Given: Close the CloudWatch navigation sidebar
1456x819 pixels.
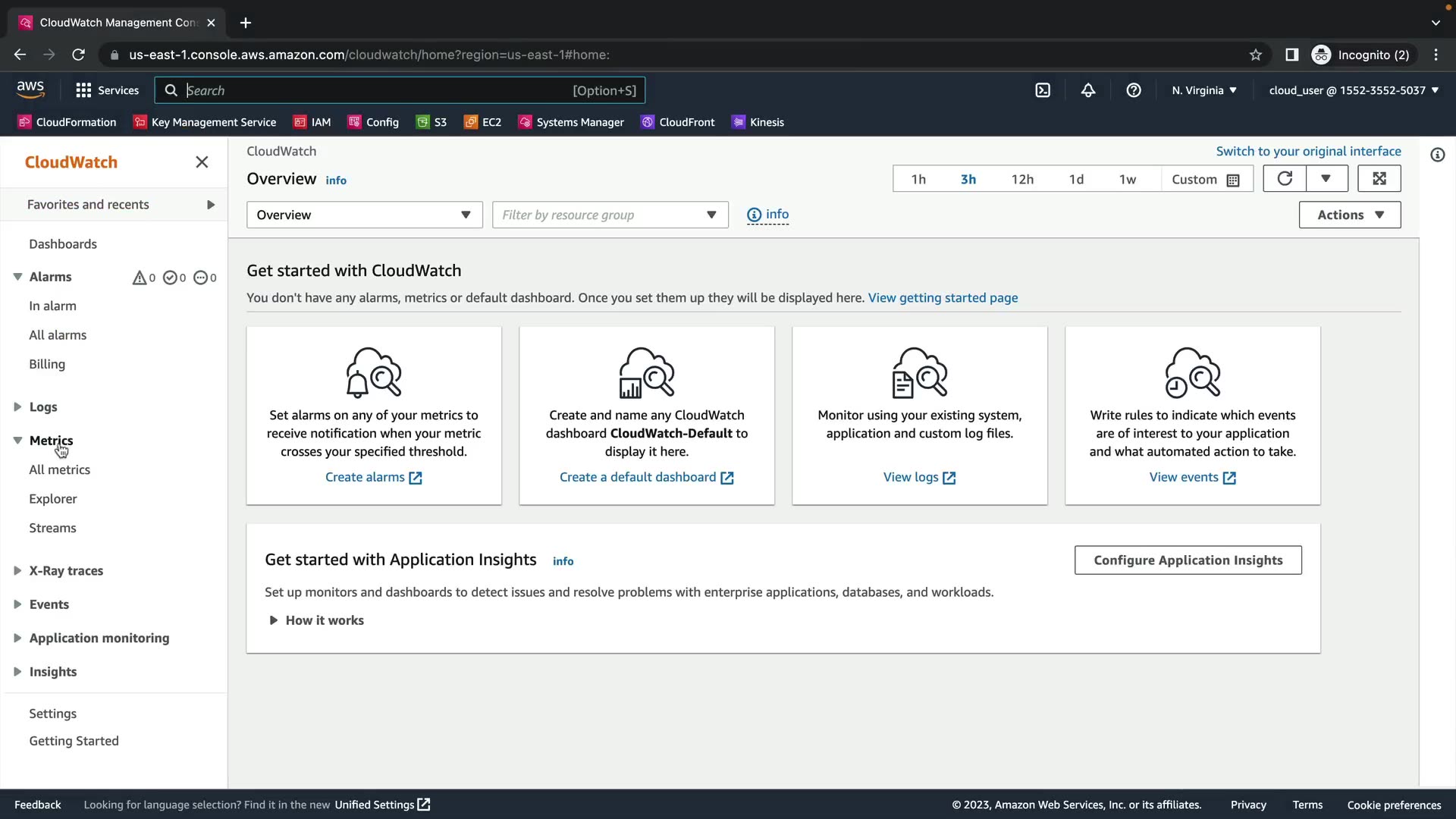Looking at the screenshot, I should click(202, 162).
